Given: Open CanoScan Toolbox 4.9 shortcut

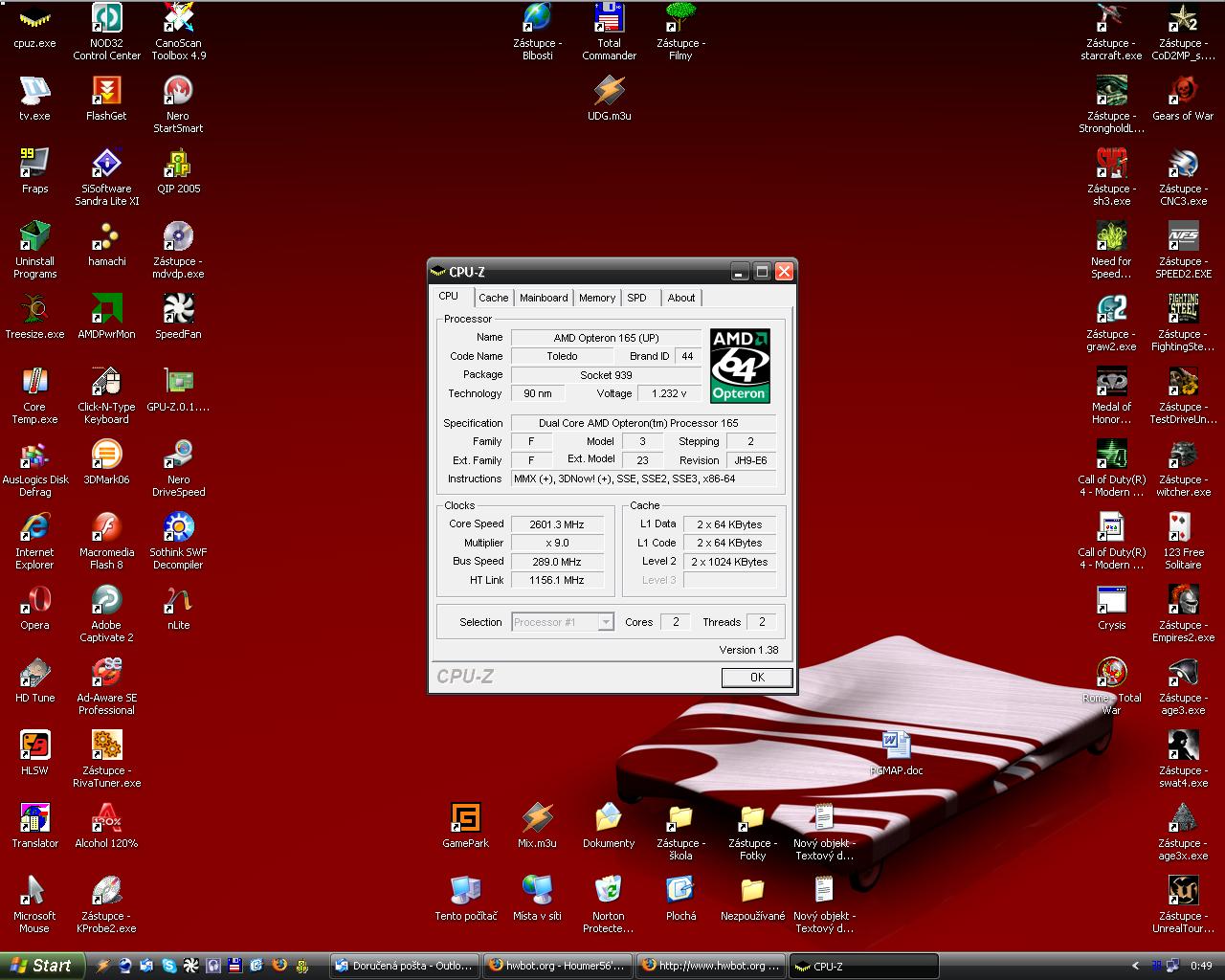Looking at the screenshot, I should (178, 31).
